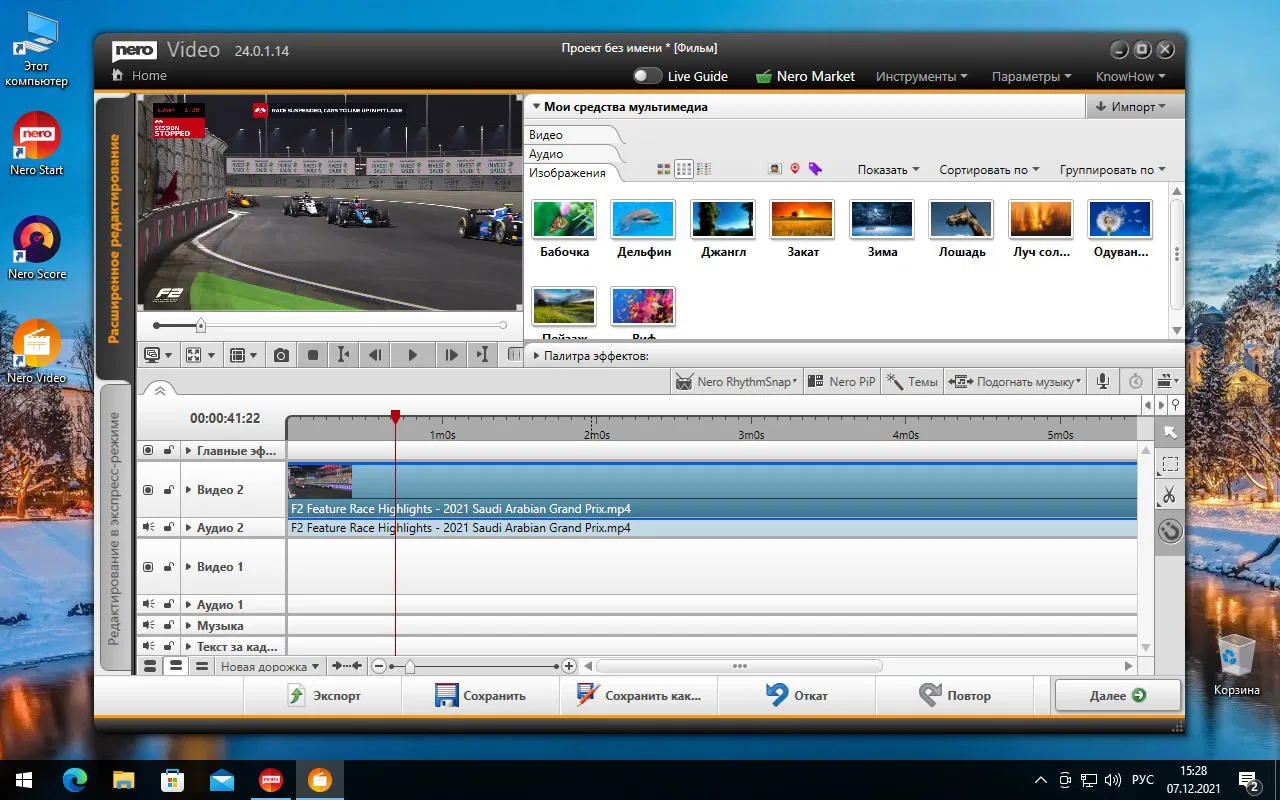Select the Дельфин image thumbnail
The height and width of the screenshot is (800, 1280).
[644, 219]
